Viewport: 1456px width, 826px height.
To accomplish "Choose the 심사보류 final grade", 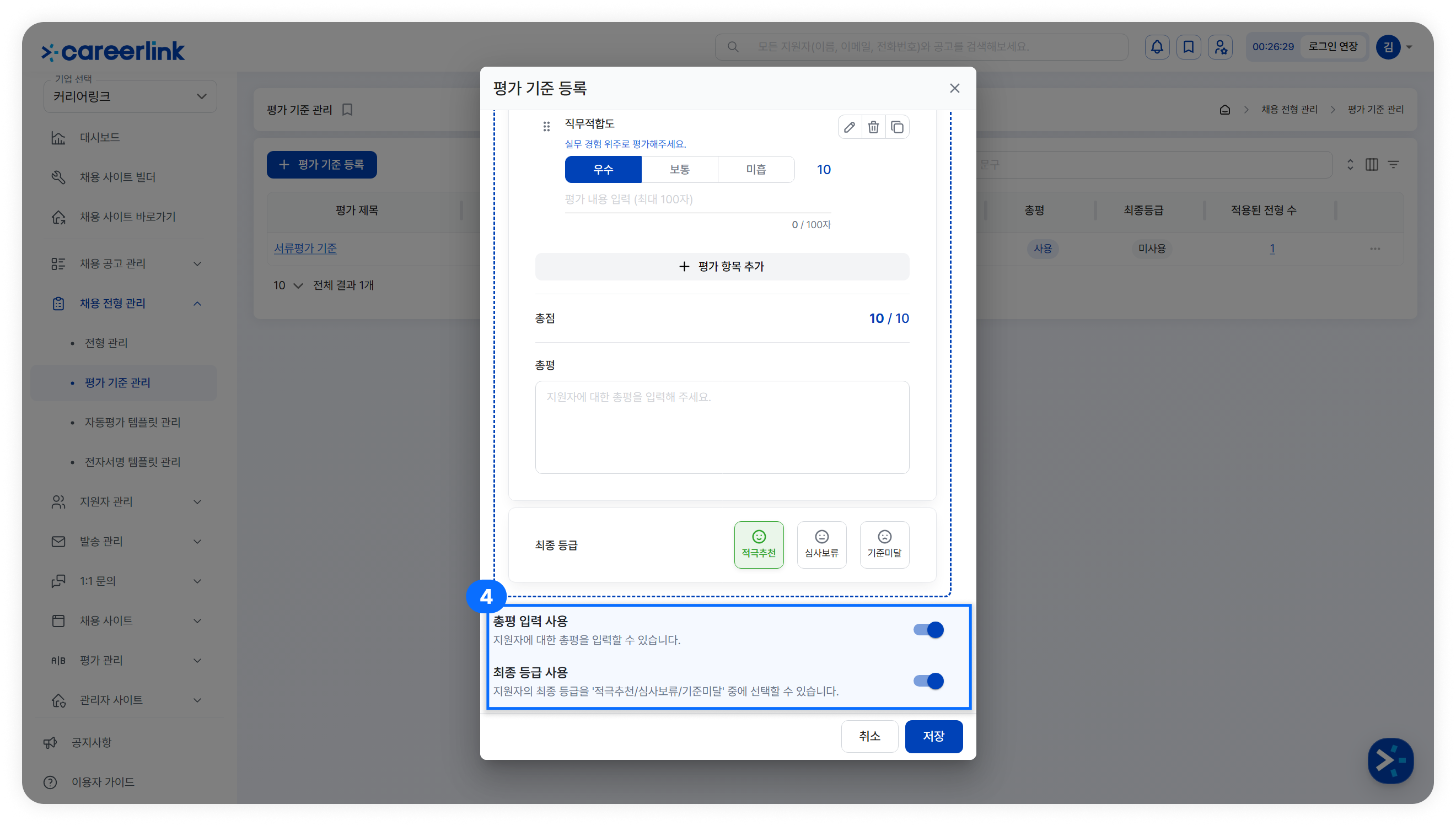I will (821, 544).
